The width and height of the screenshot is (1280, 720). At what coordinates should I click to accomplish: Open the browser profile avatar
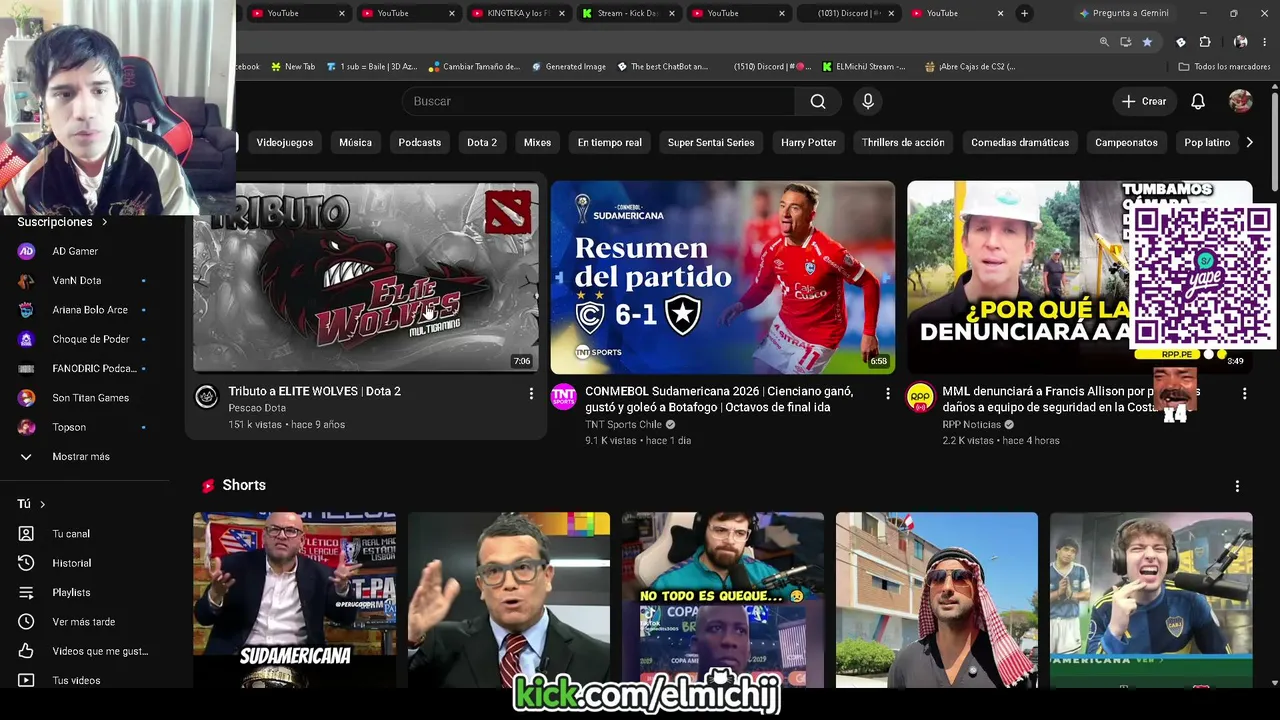point(1241,42)
